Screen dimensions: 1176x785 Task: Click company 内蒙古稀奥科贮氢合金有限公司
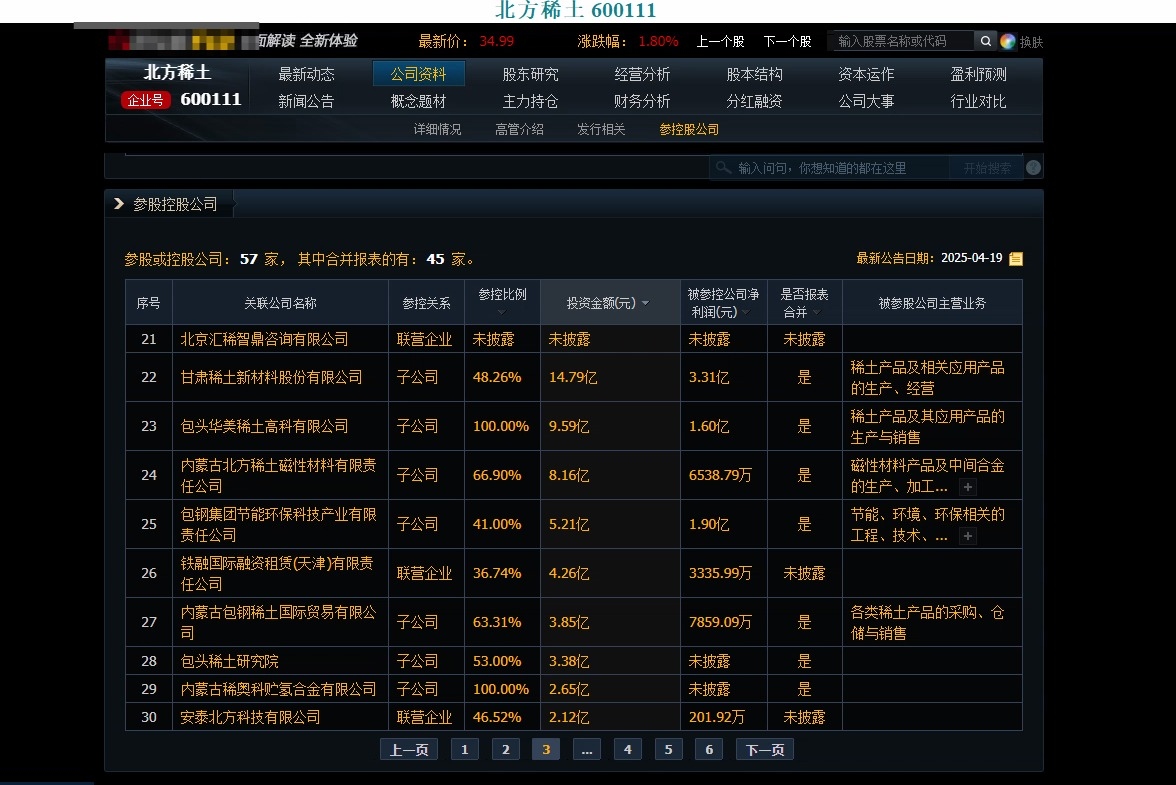click(x=278, y=689)
